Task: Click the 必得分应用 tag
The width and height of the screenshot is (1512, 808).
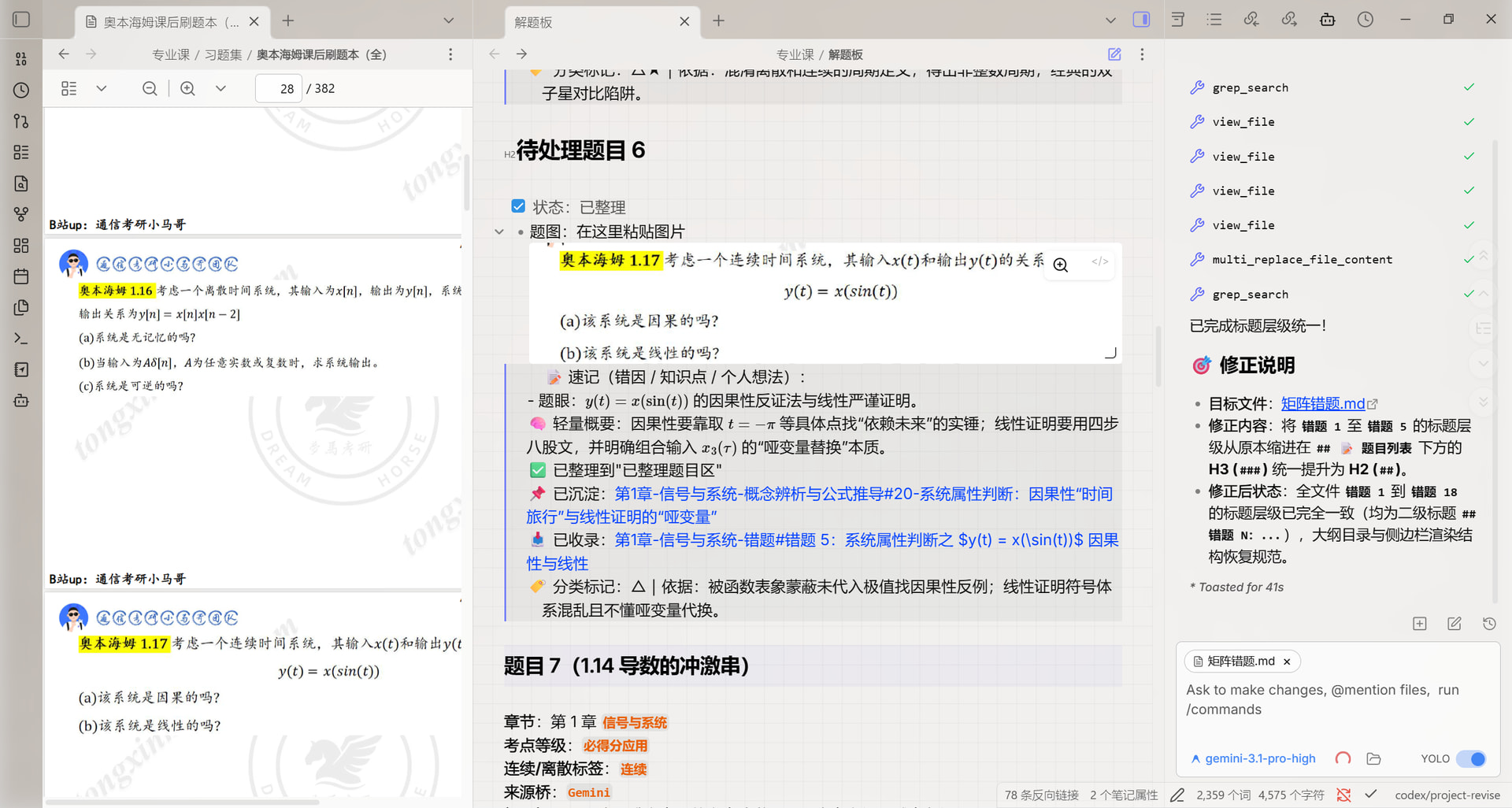Action: click(615, 746)
